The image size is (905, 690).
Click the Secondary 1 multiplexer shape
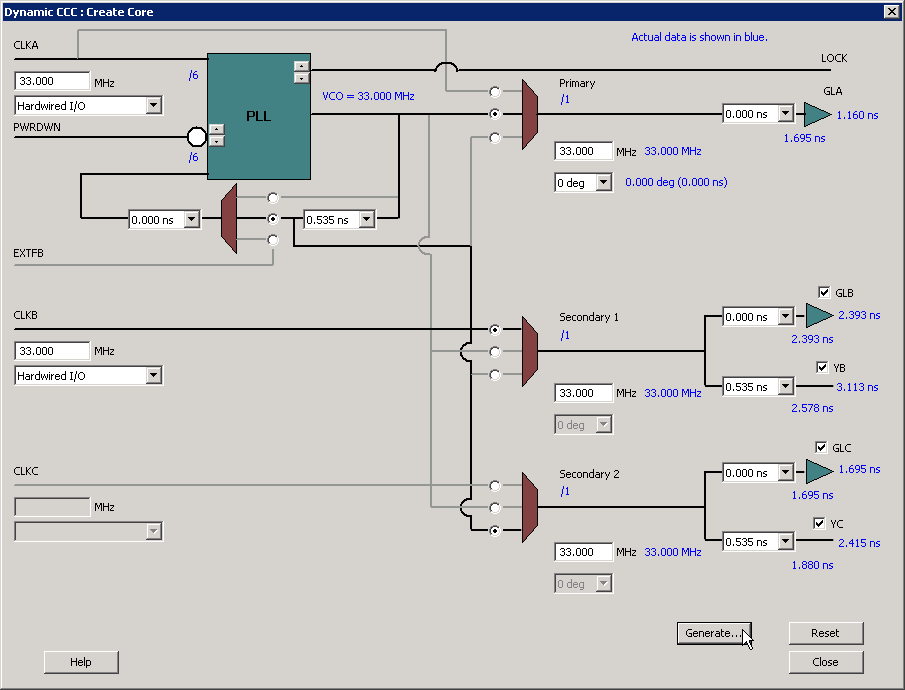pyautogui.click(x=530, y=351)
